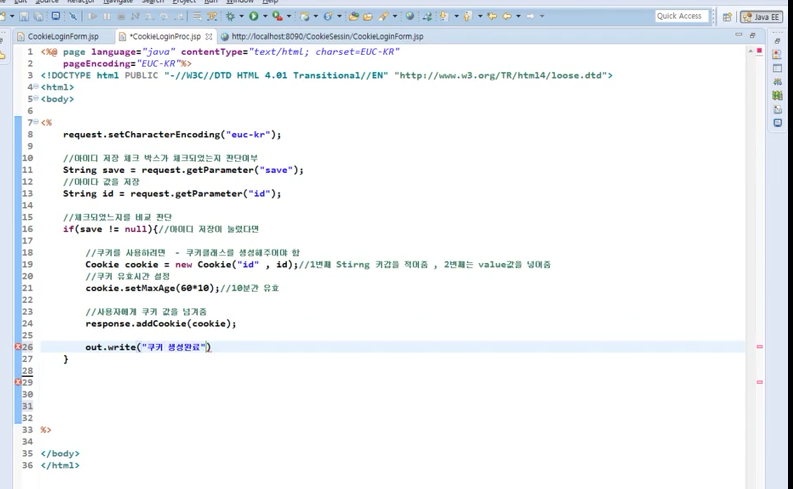This screenshot has height=489, width=793.
Task: Open the New Servlet dropdown arrow
Action: click(x=339, y=16)
